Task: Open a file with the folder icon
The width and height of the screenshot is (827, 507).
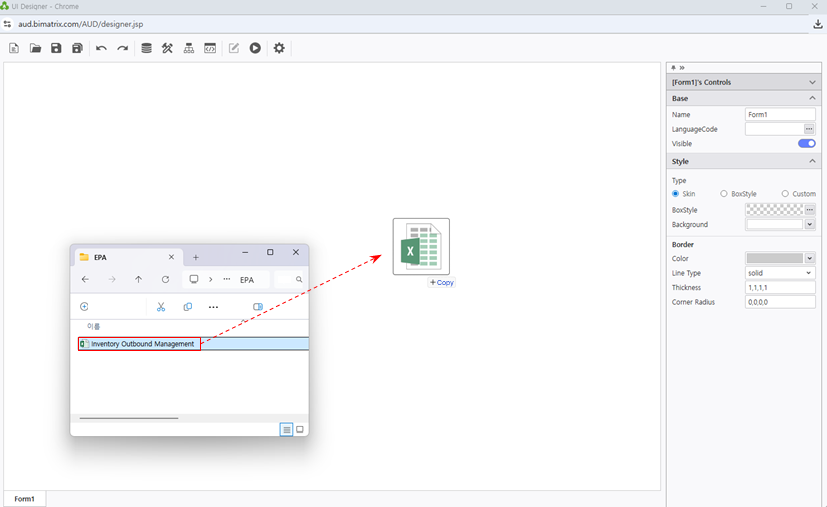Action: (35, 48)
